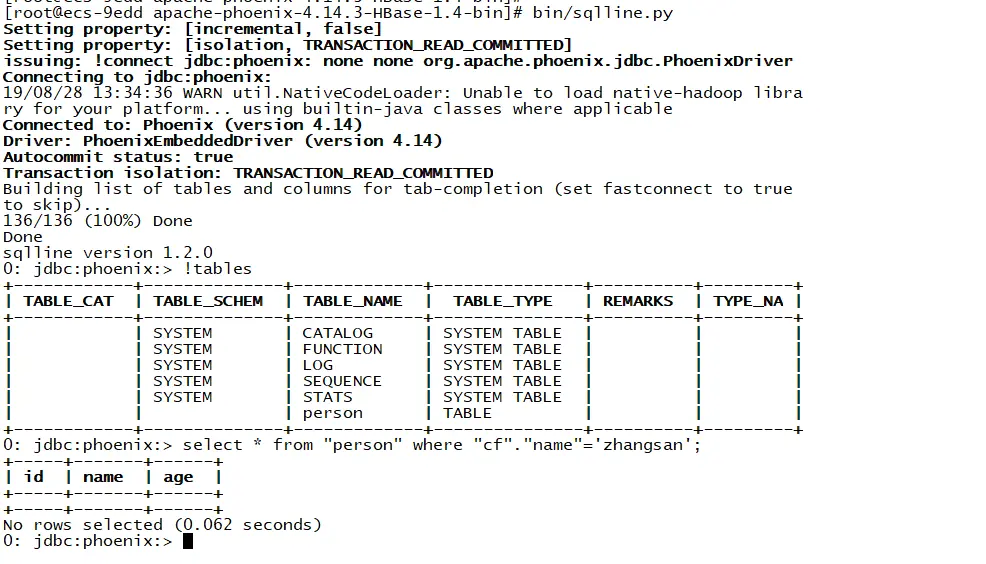Click the TABLE_CAT column header

pos(69,301)
